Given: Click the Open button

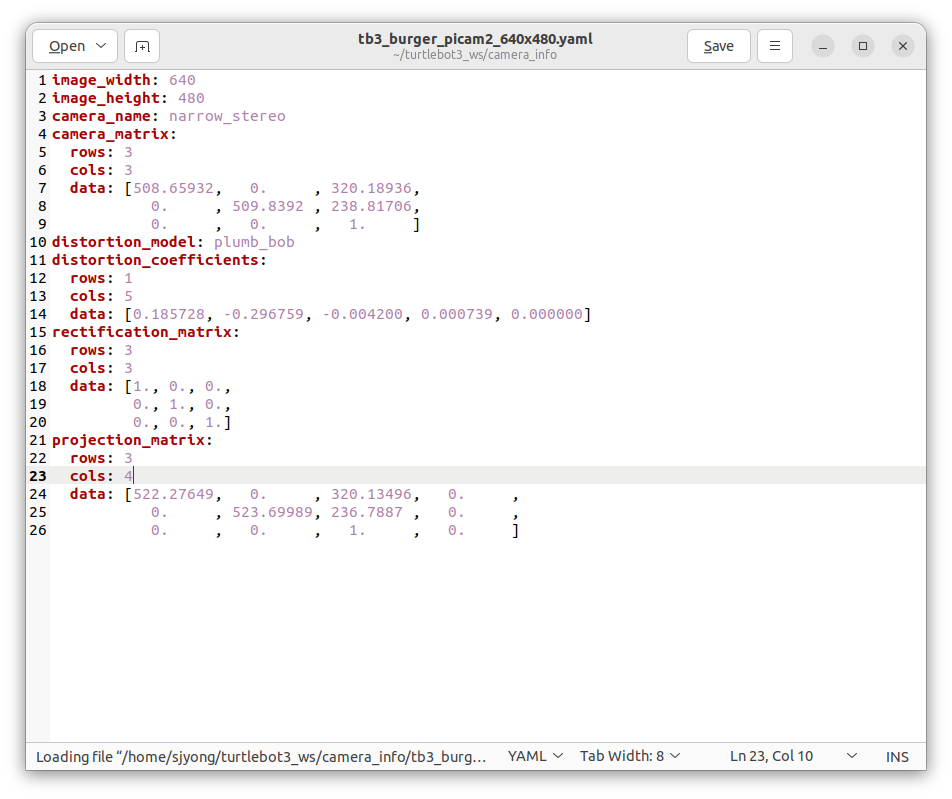Looking at the screenshot, I should [67, 46].
